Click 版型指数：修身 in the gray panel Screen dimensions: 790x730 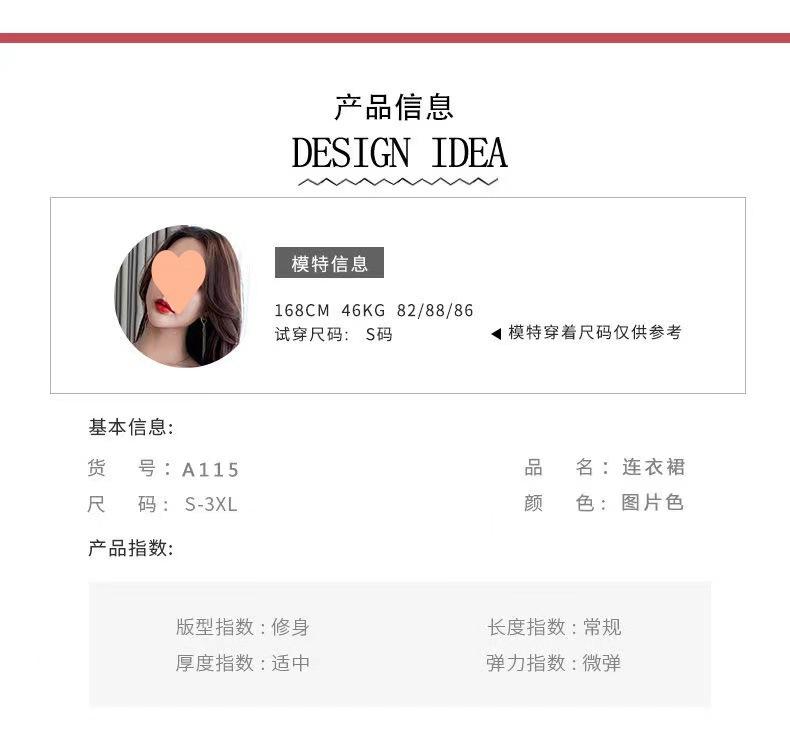(243, 627)
